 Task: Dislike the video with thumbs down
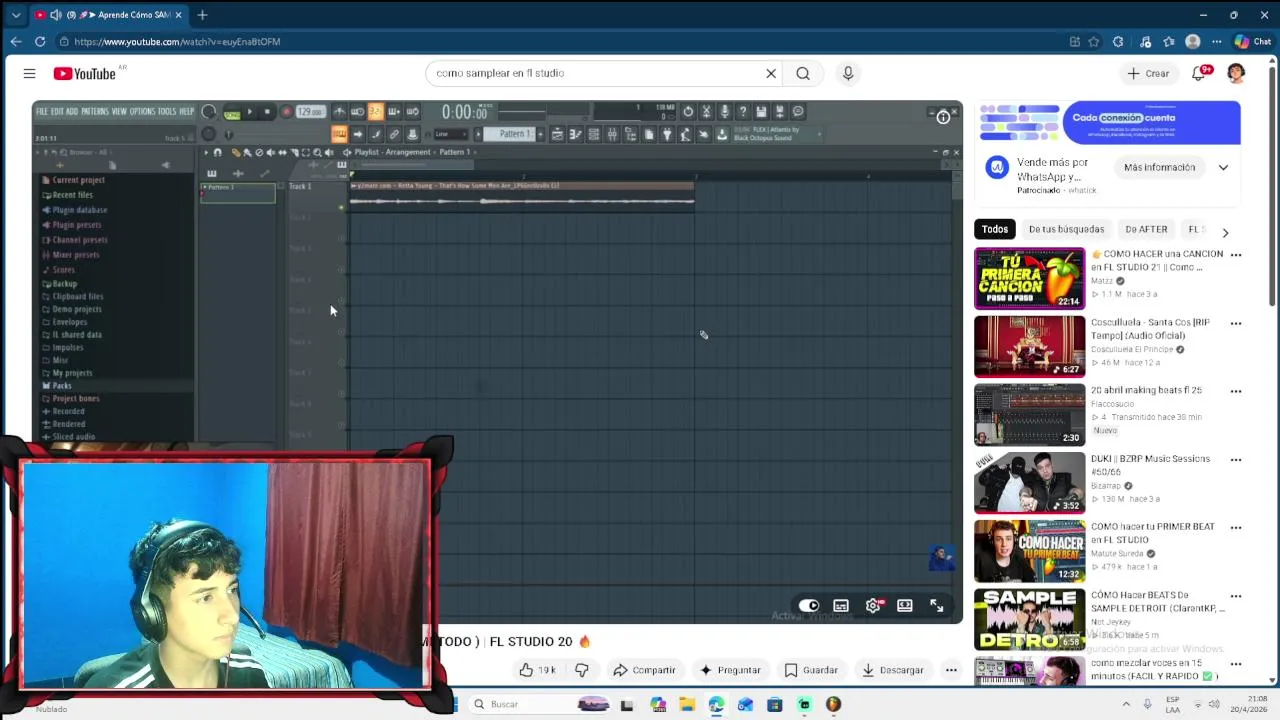[x=581, y=670]
